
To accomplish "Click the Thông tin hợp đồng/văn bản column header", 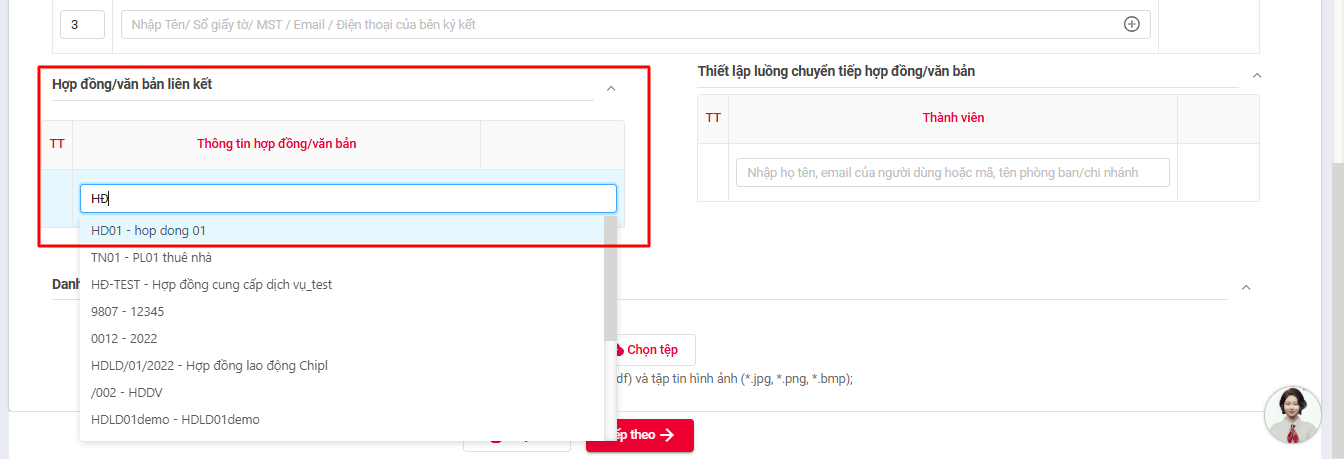I will tap(277, 144).
